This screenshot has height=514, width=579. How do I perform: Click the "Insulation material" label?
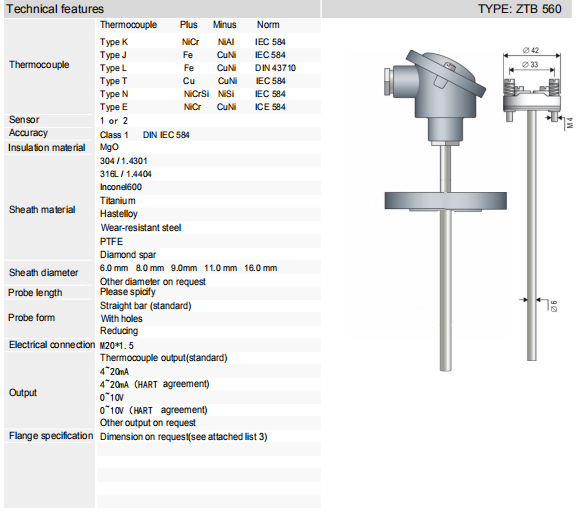[x=47, y=148]
